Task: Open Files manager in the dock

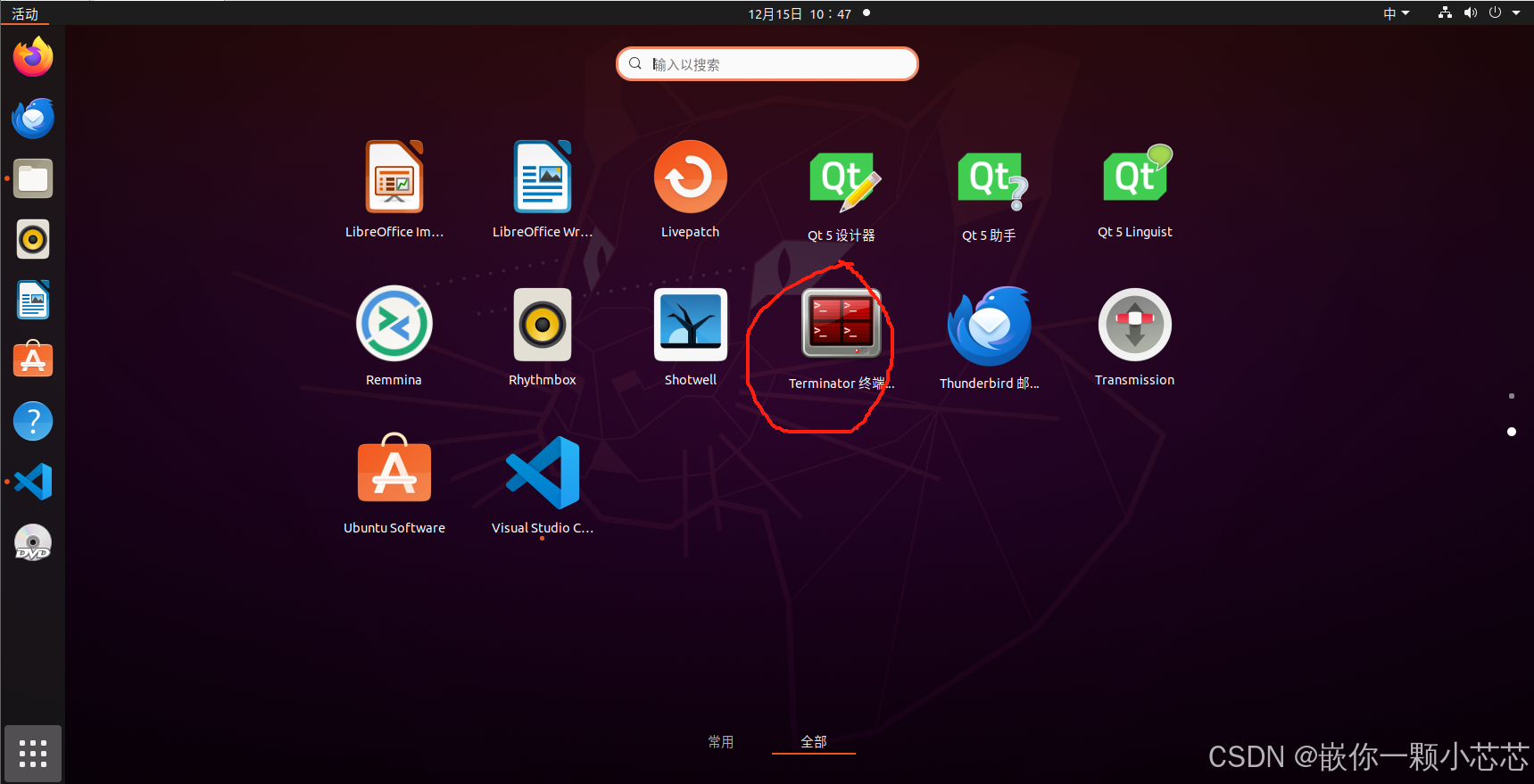Action: pyautogui.click(x=33, y=178)
